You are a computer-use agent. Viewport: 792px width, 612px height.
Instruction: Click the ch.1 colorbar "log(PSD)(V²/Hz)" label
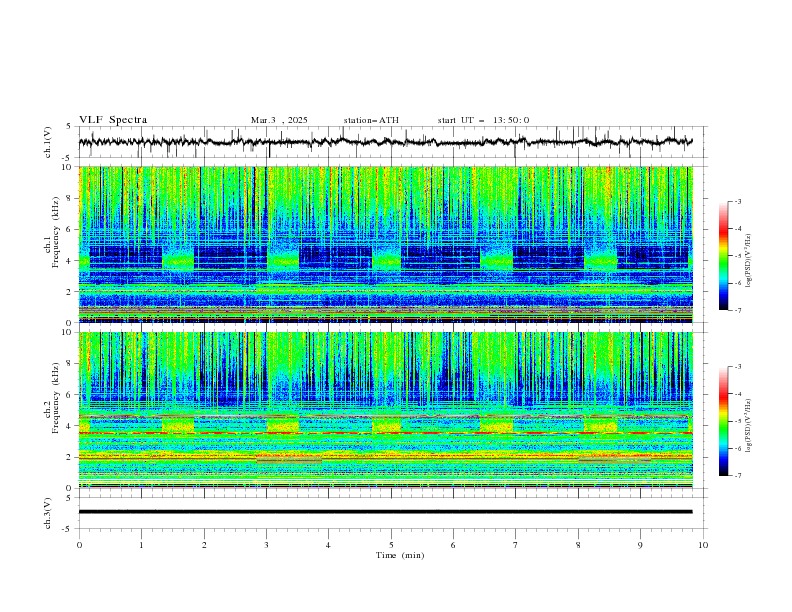pyautogui.click(x=749, y=261)
